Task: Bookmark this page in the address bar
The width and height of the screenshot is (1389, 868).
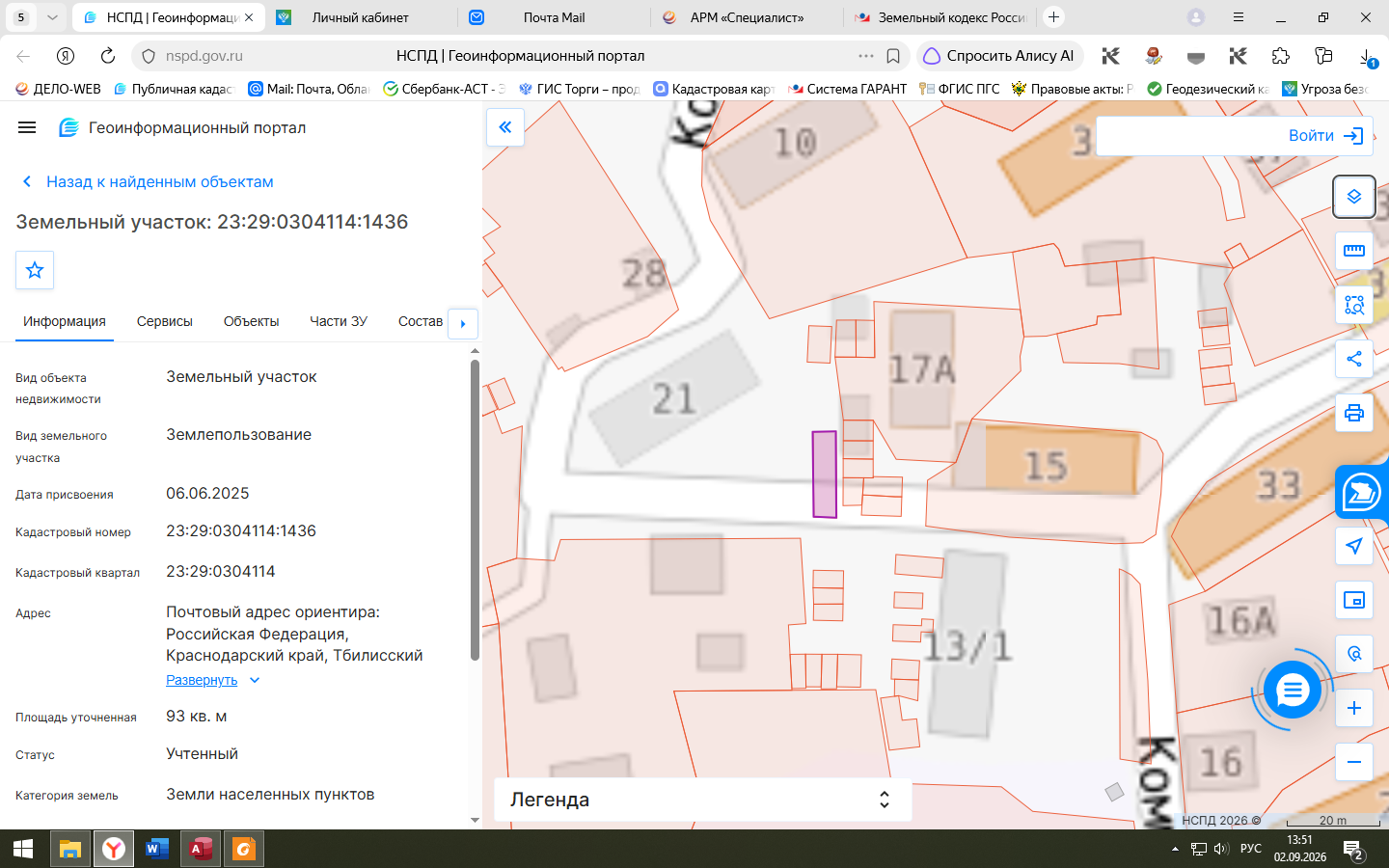Action: [893, 56]
